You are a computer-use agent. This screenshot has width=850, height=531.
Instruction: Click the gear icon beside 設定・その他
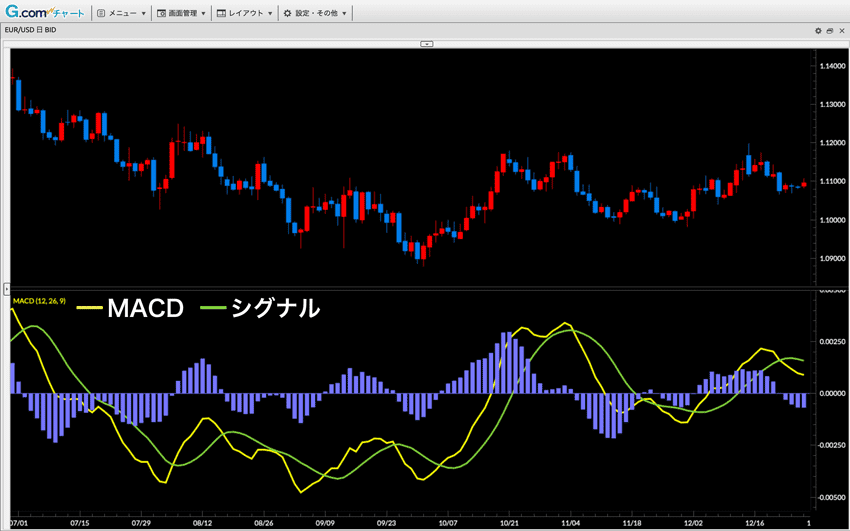288,14
